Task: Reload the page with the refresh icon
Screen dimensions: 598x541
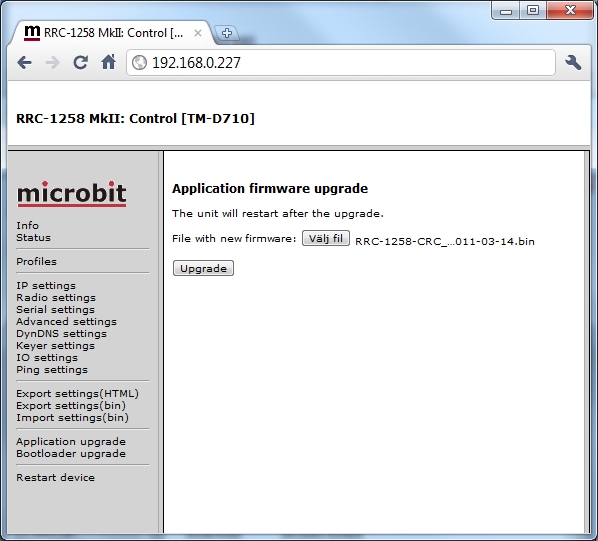Action: (80, 63)
